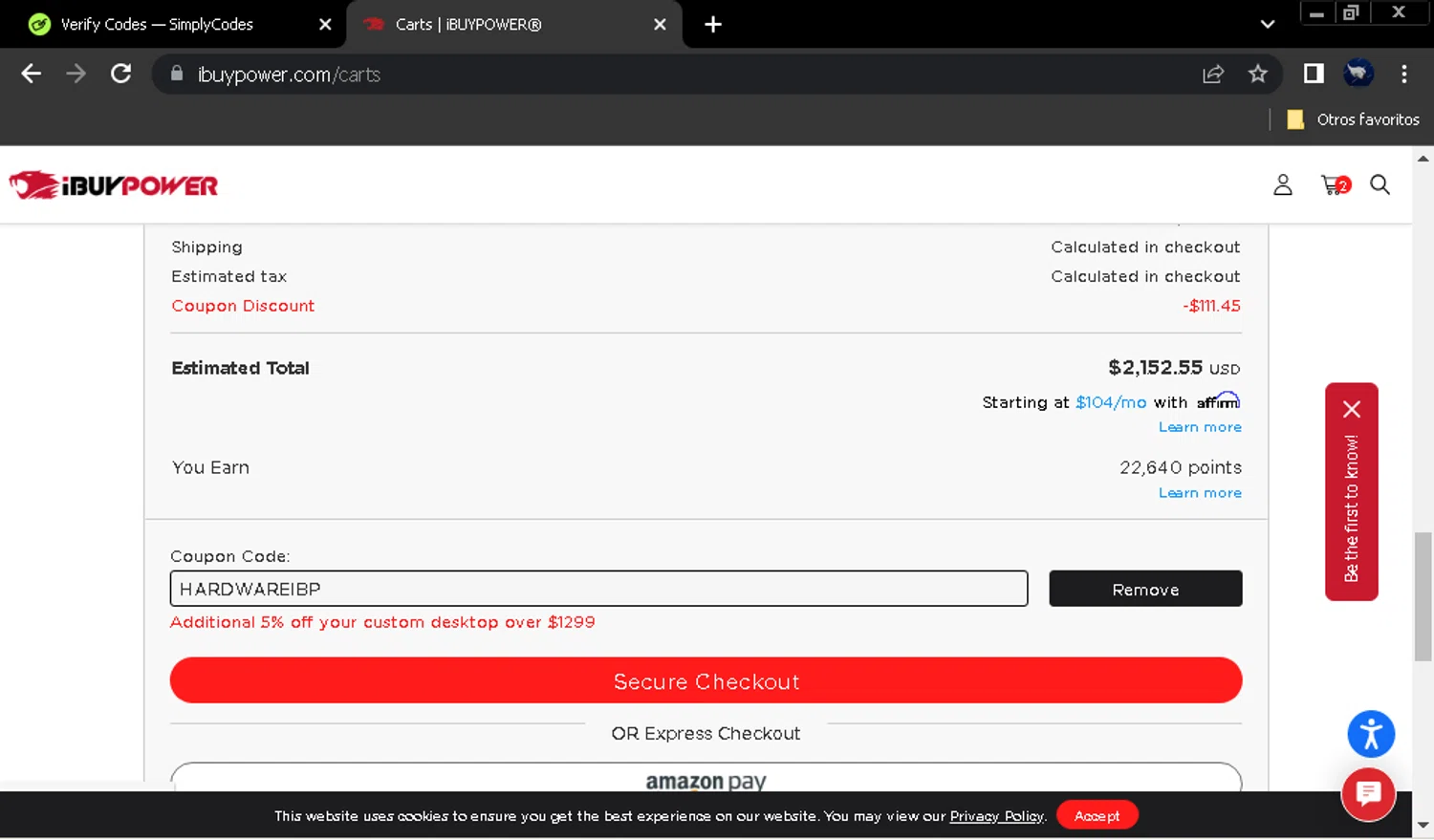Viewport: 1434px width, 840px height.
Task: Go back with the browser back arrow
Action: [32, 74]
